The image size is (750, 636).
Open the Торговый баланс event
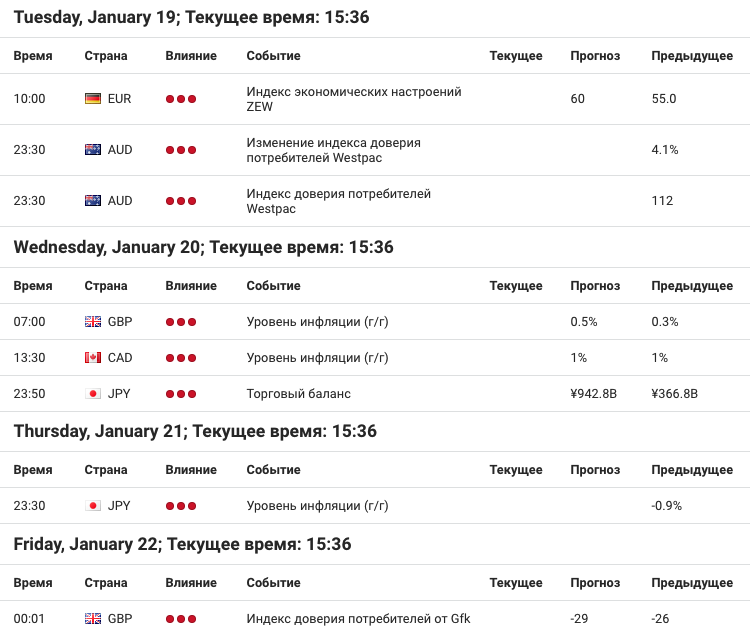point(298,394)
